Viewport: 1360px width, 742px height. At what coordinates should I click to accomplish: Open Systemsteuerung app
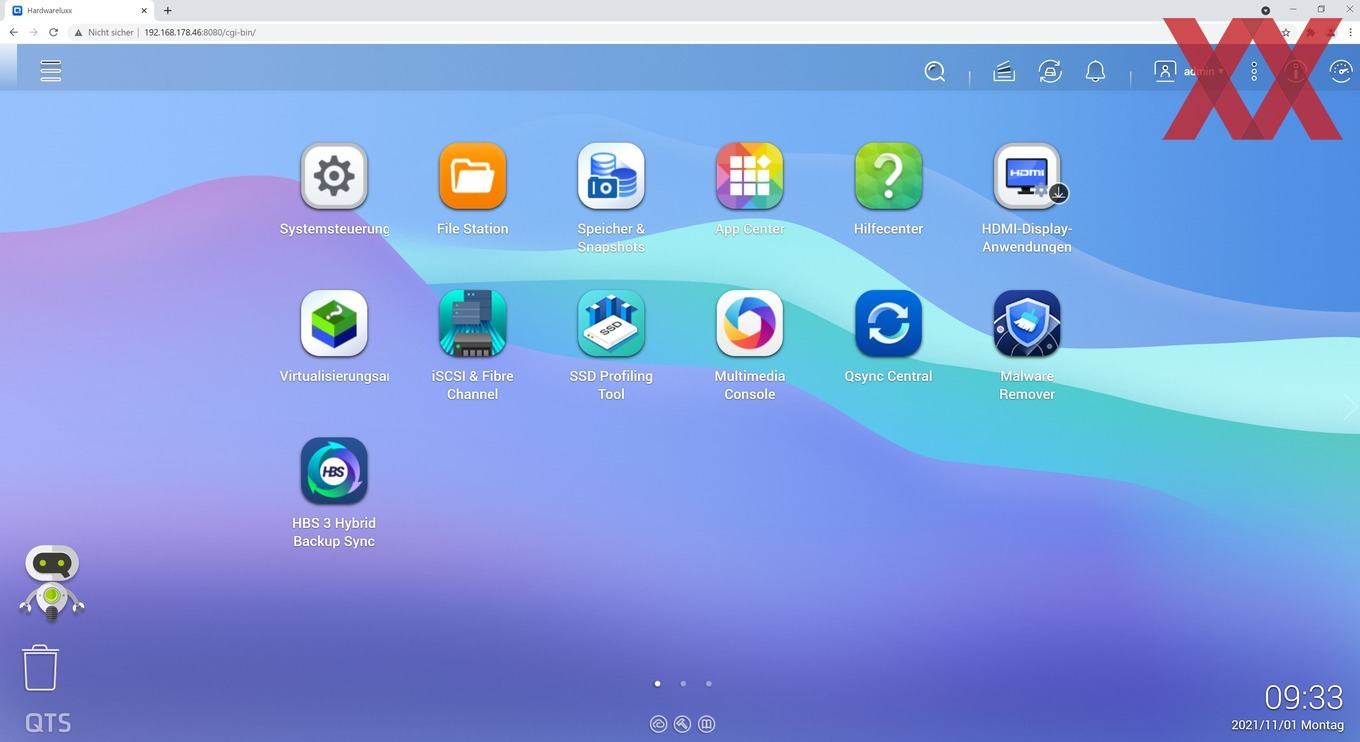pyautogui.click(x=334, y=177)
